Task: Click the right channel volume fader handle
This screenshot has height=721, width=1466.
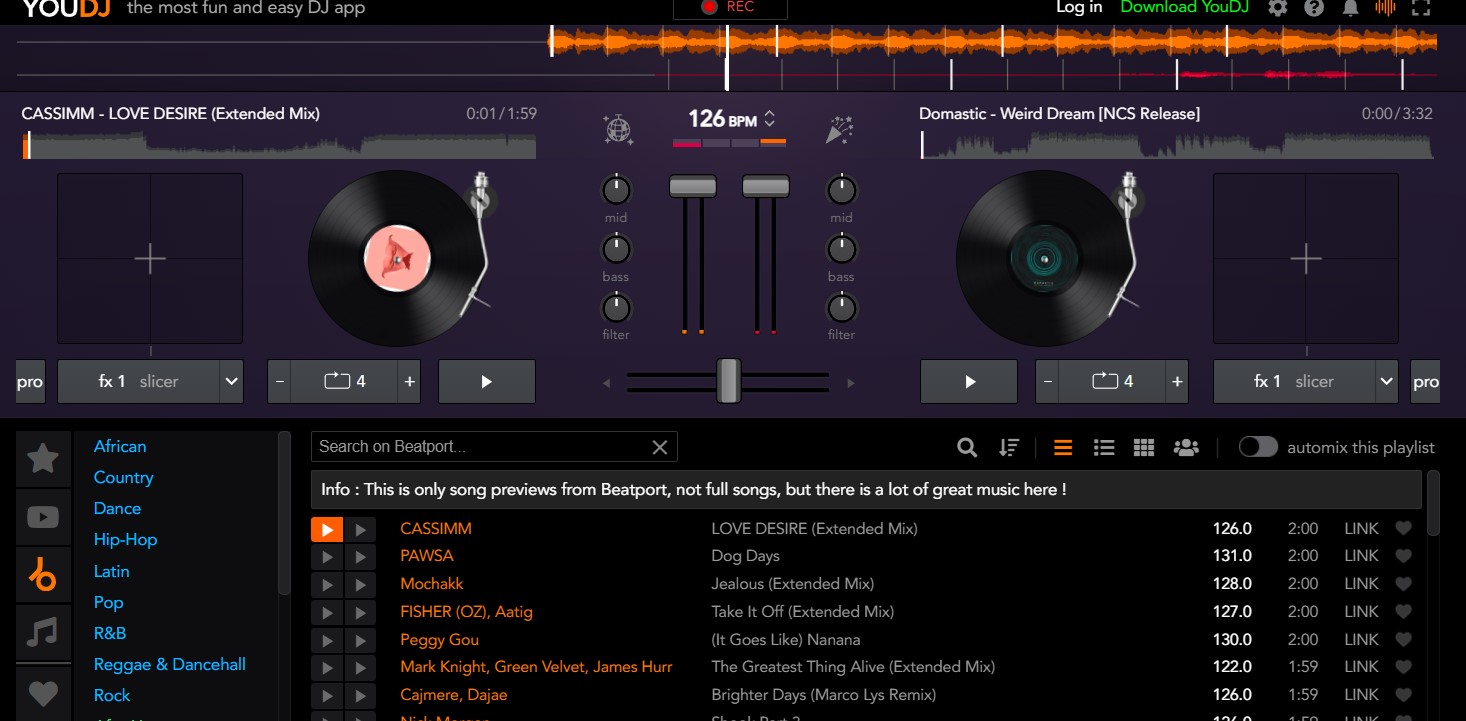Action: 766,186
